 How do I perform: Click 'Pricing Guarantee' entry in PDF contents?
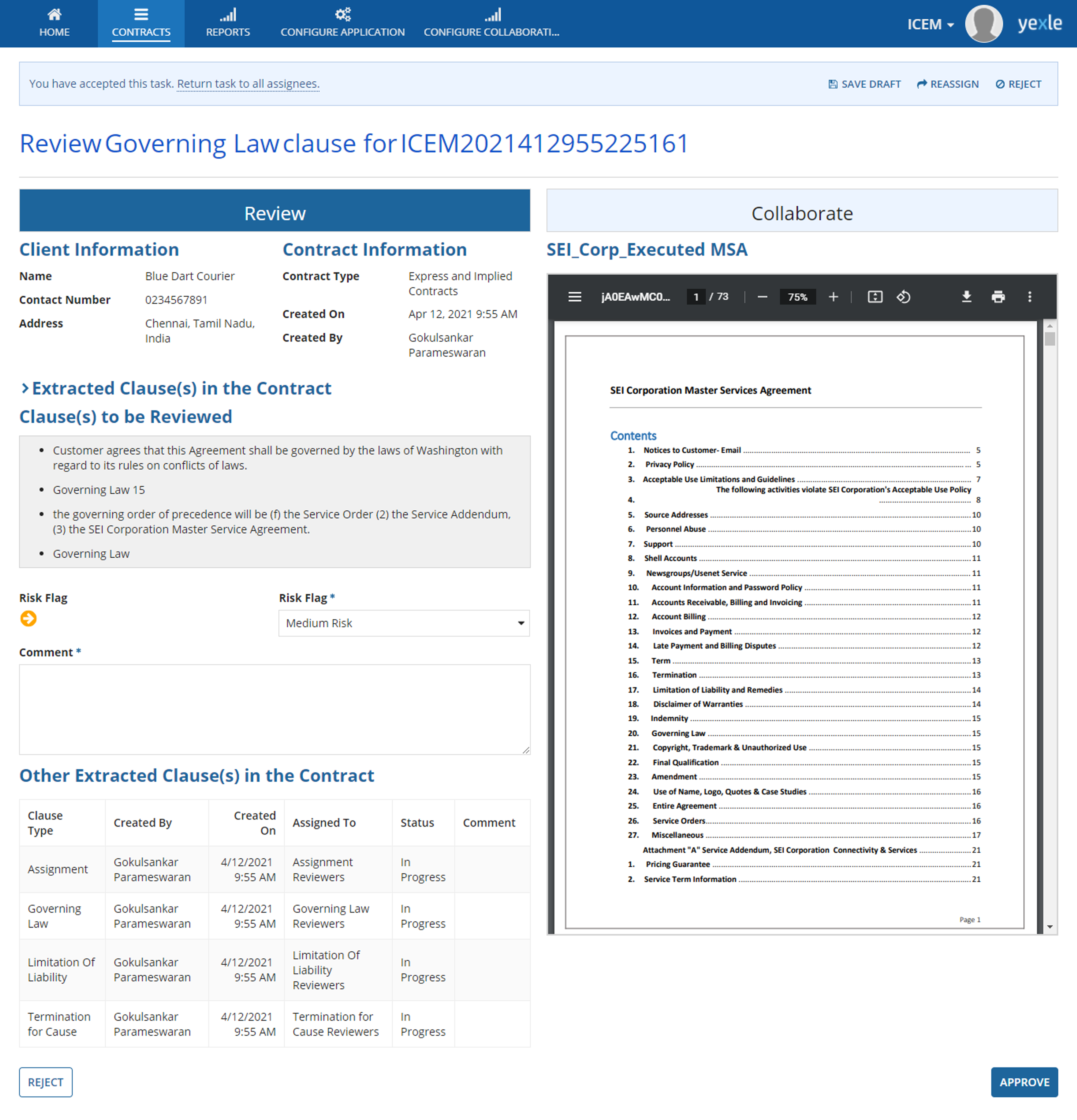click(x=678, y=864)
